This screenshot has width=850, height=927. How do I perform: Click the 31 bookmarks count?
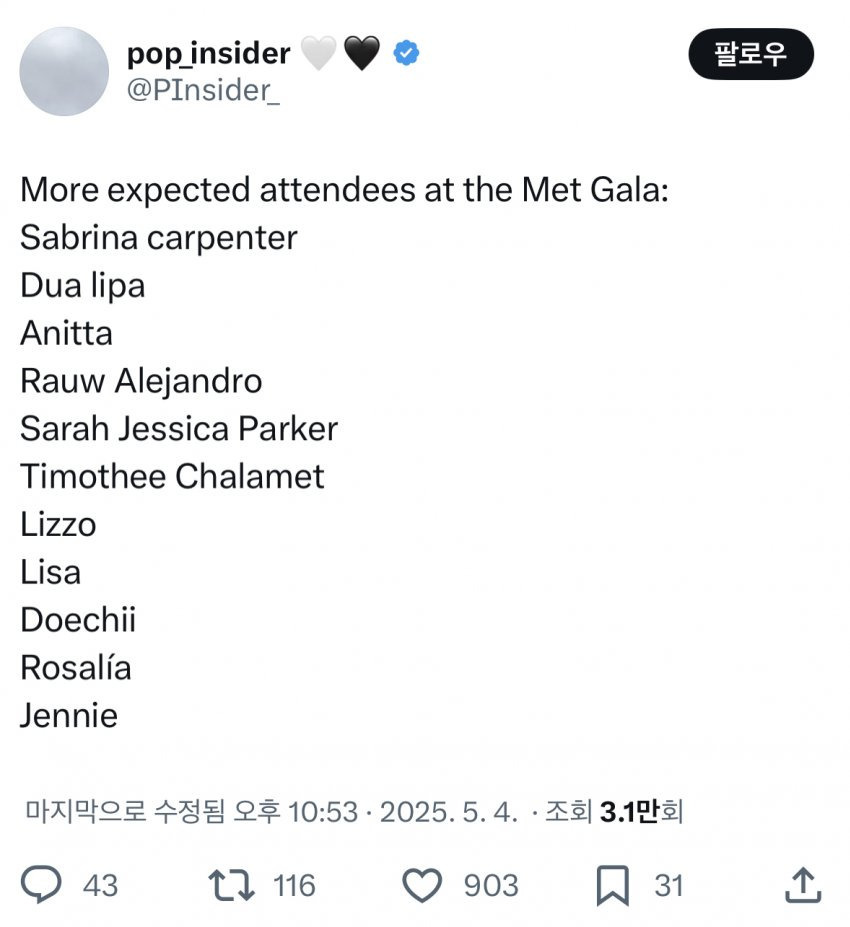(x=669, y=886)
